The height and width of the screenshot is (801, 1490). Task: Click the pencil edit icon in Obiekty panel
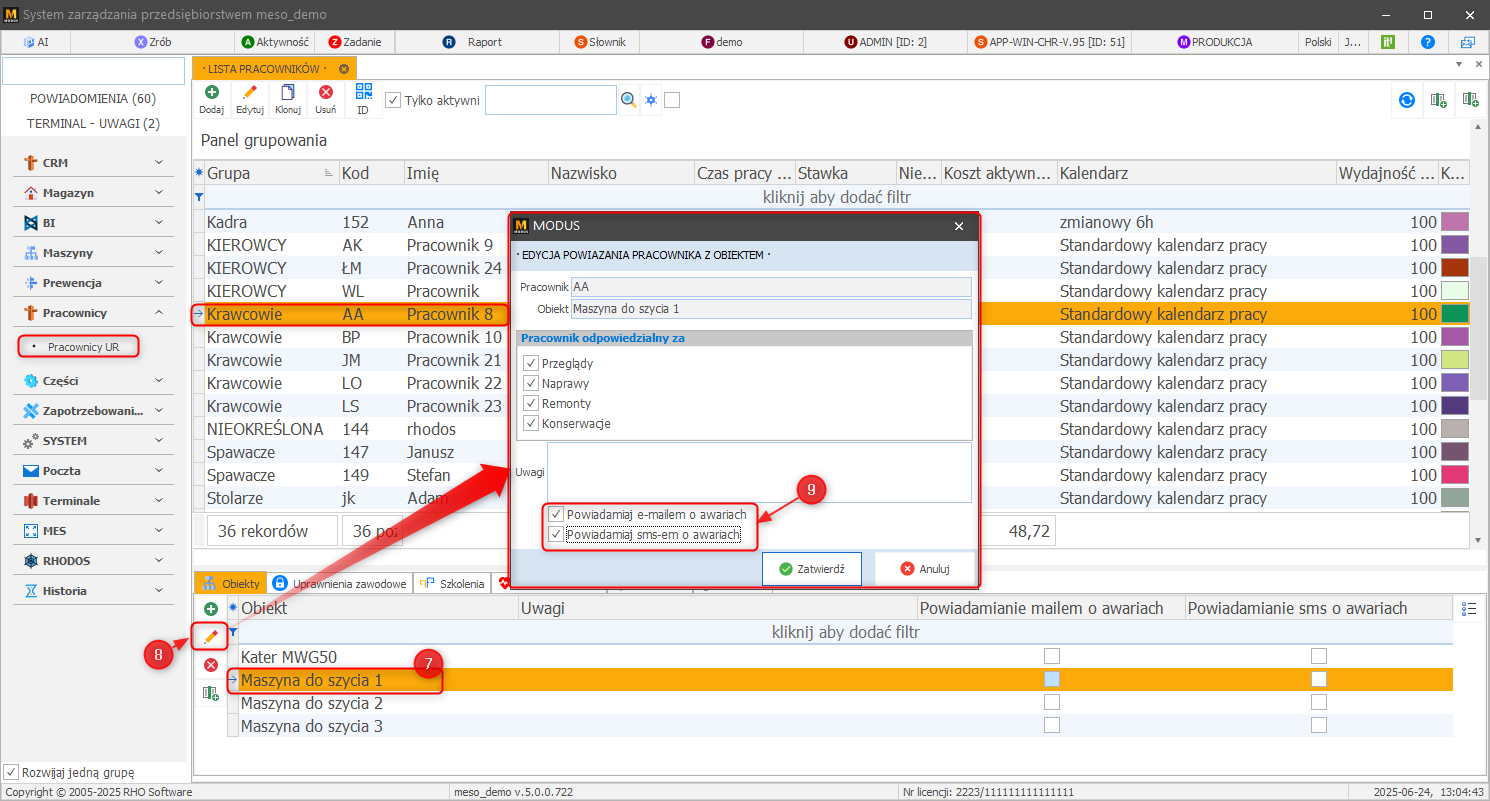click(x=211, y=637)
